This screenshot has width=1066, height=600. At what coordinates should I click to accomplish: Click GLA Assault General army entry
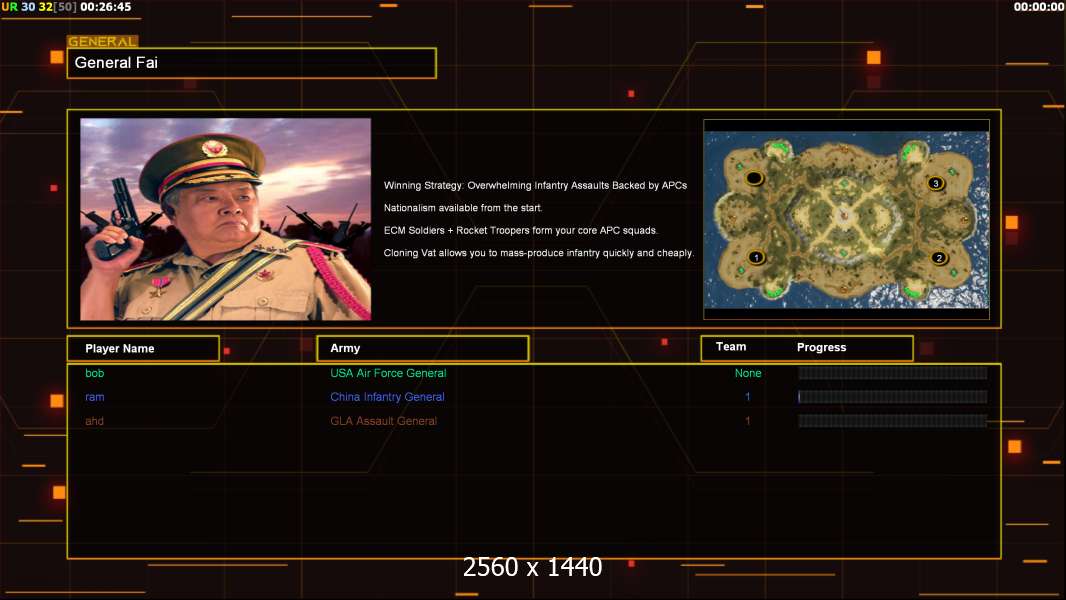pos(383,421)
